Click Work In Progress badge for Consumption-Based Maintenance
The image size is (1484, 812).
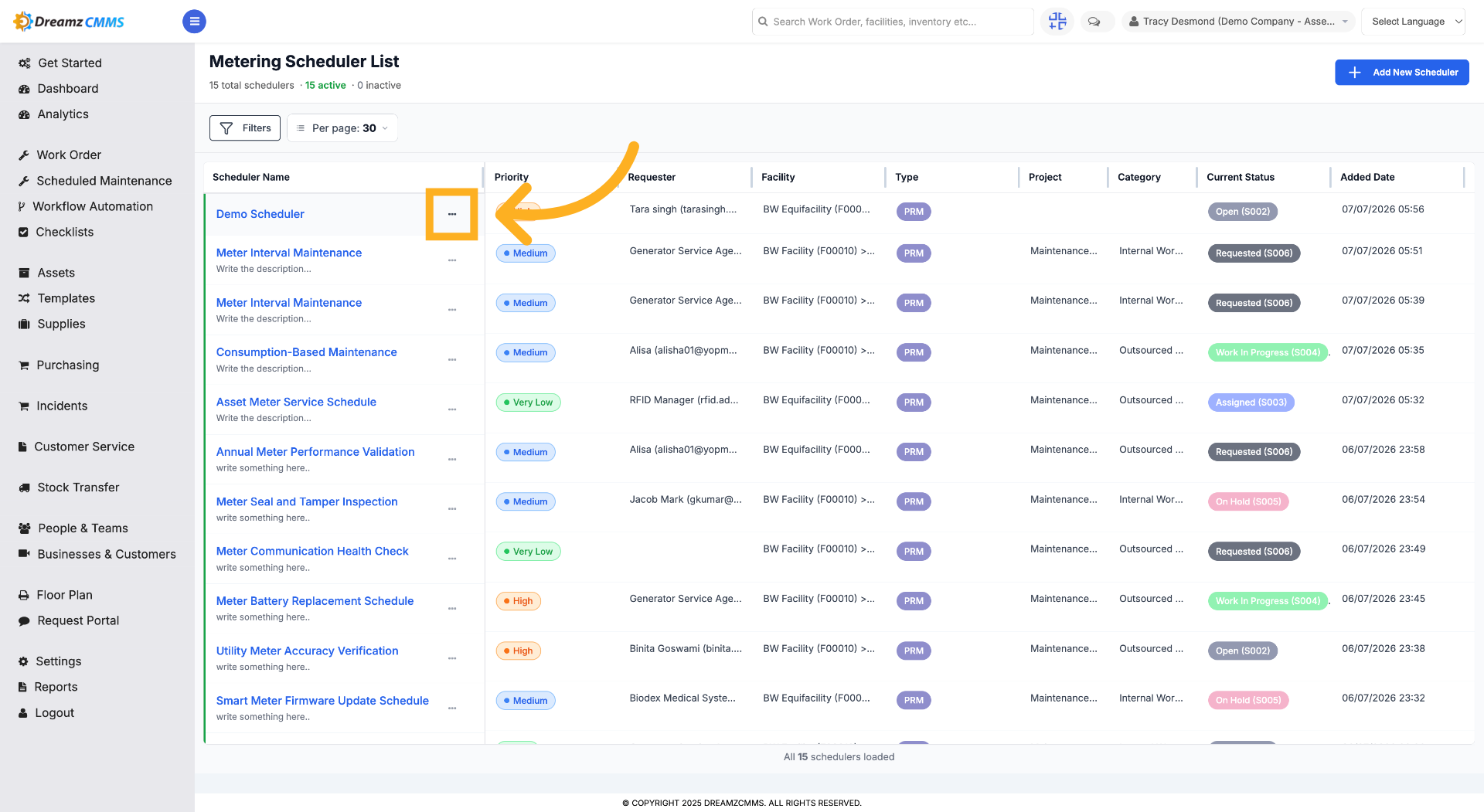[1268, 352]
